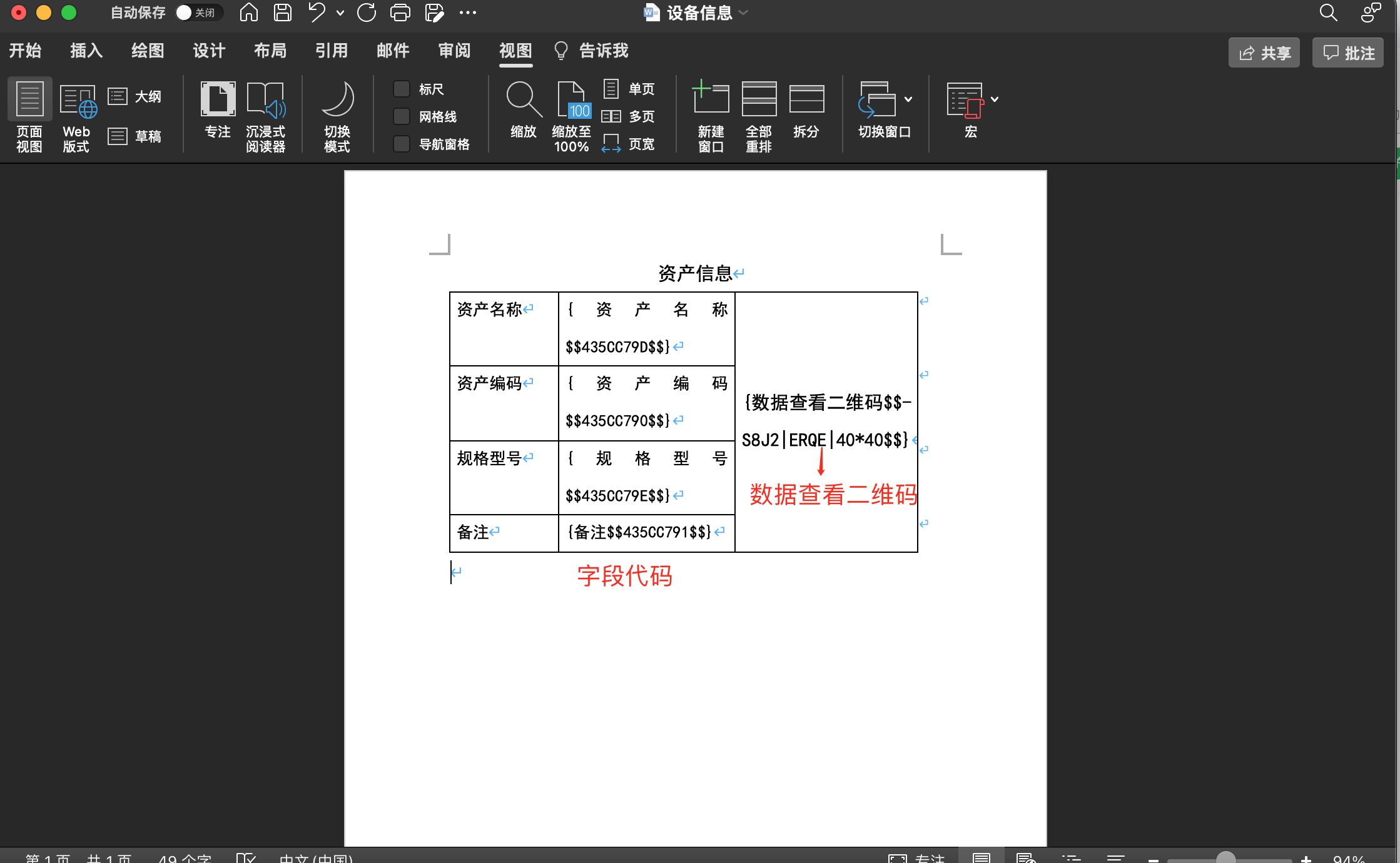1400x863 pixels.
Task: Open the Design tab (设计)
Action: [x=209, y=51]
